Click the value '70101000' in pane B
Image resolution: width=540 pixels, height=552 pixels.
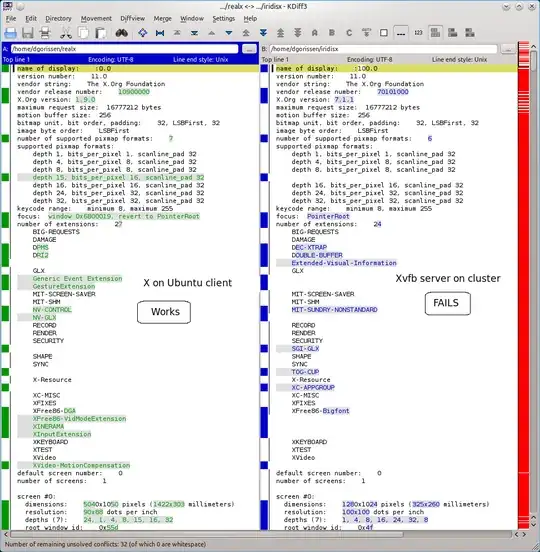point(393,92)
